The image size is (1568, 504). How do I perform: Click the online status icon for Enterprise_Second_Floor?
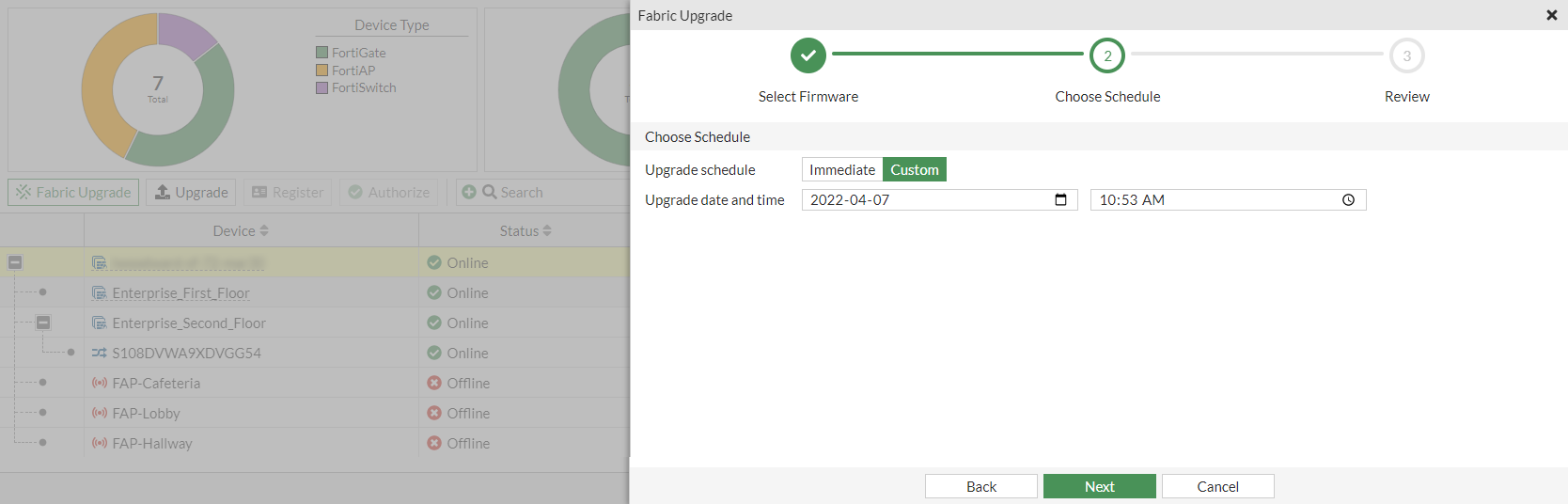pyautogui.click(x=434, y=323)
